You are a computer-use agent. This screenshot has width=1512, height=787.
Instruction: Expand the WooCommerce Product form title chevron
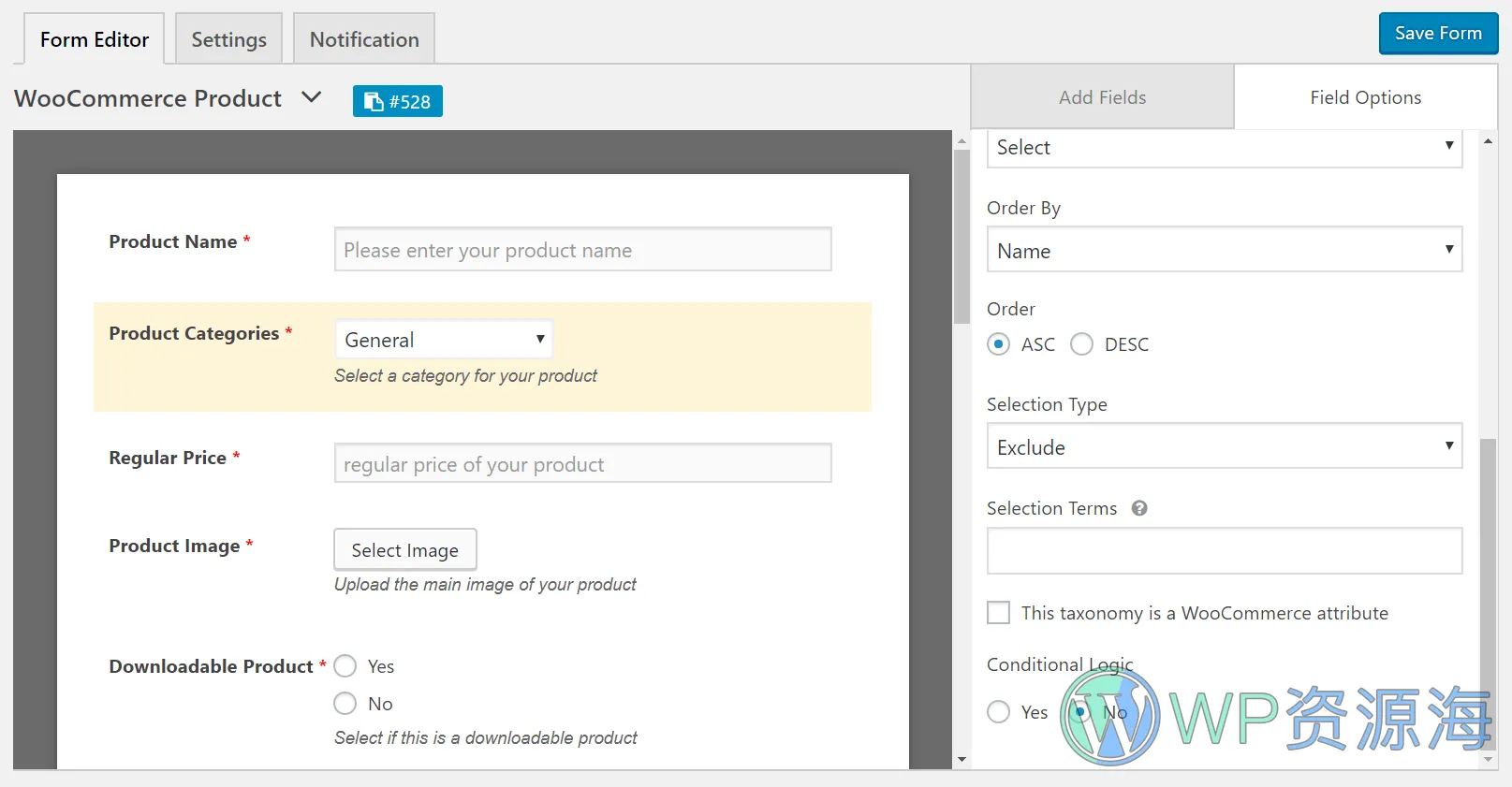pos(312,96)
